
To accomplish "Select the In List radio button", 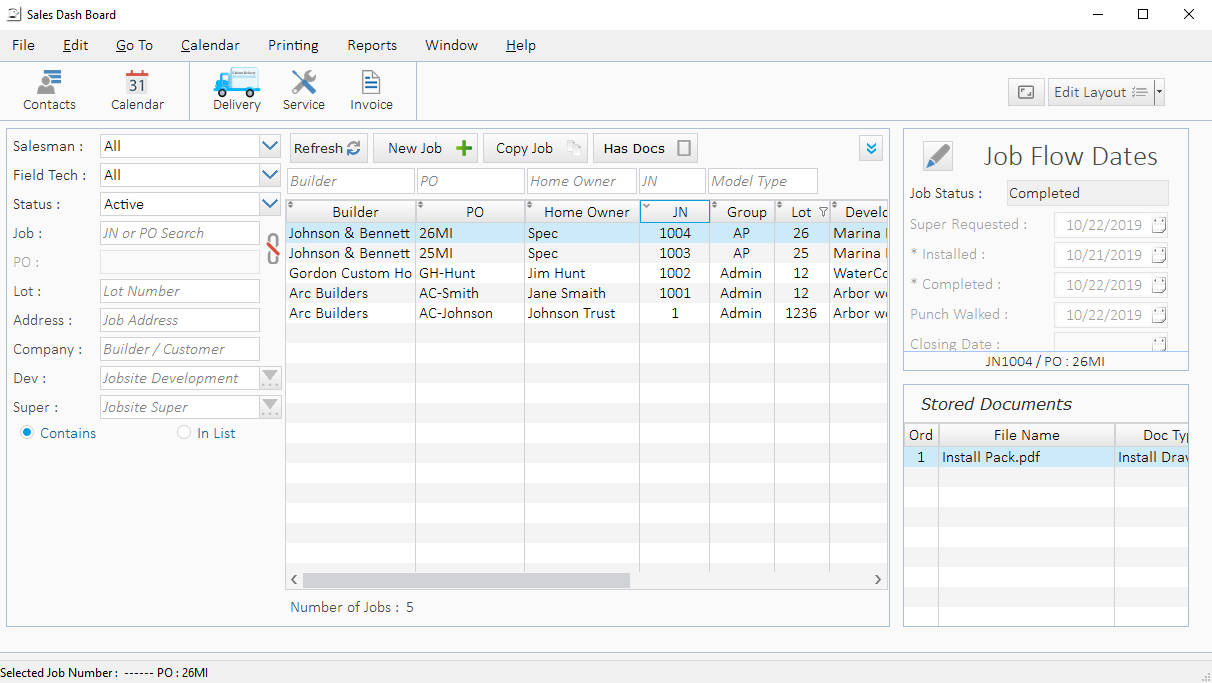I will [x=184, y=433].
